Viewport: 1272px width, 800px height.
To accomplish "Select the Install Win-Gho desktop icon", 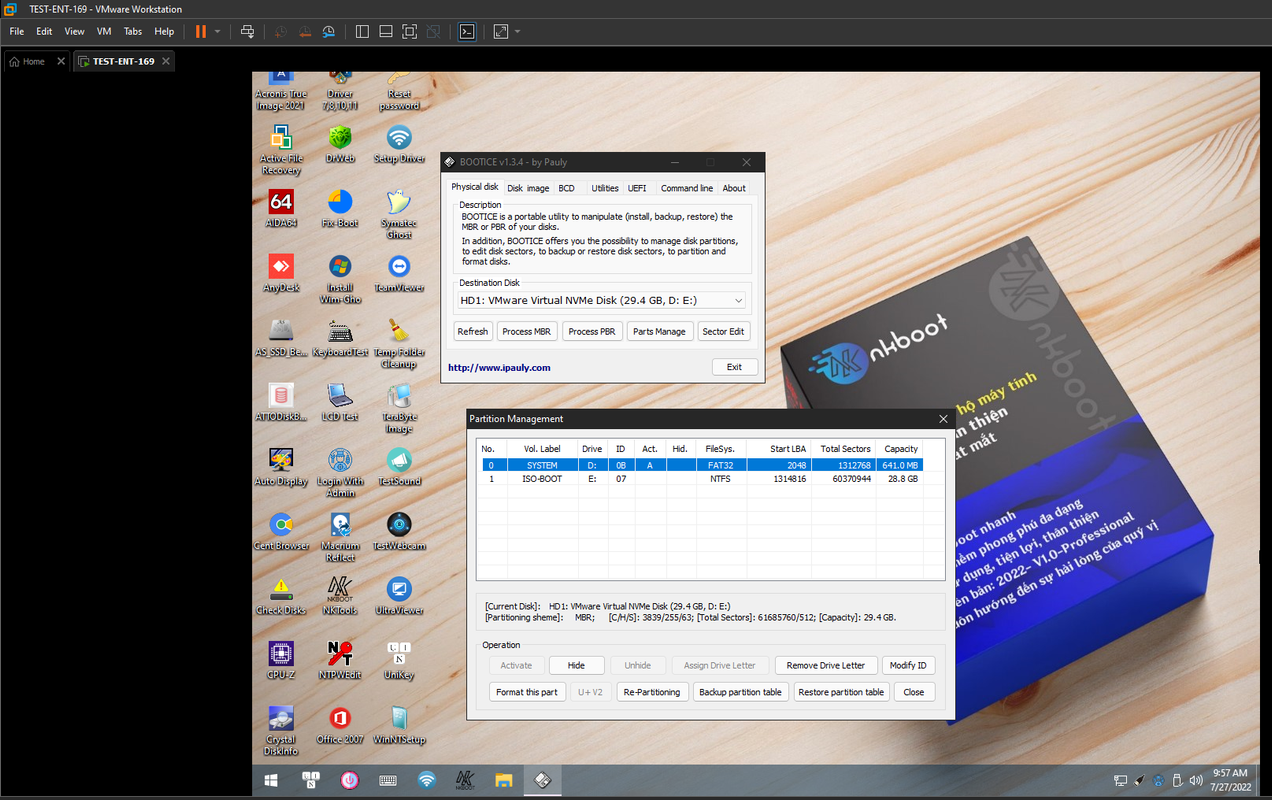I will pos(340,278).
